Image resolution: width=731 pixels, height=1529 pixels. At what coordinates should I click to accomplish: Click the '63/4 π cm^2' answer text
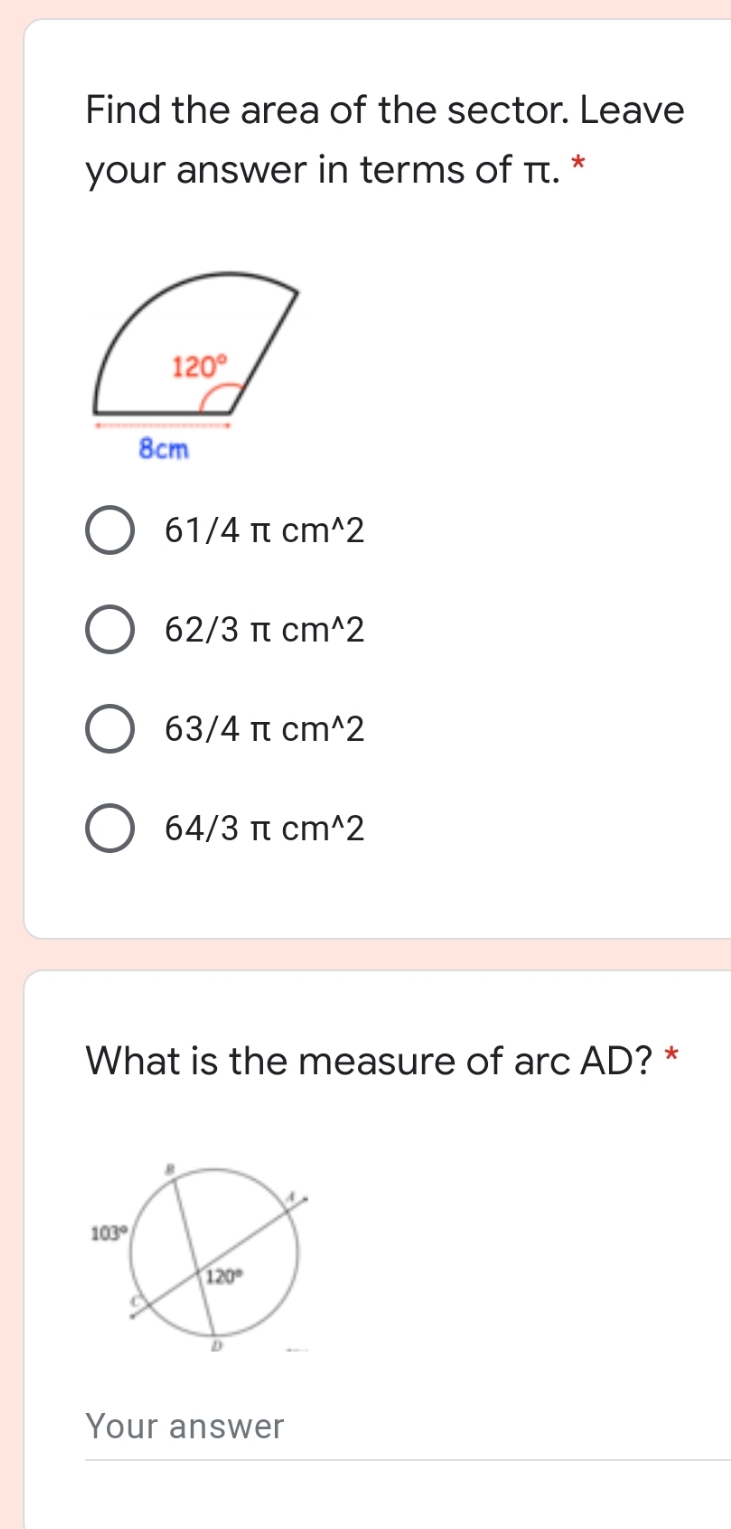coord(264,730)
